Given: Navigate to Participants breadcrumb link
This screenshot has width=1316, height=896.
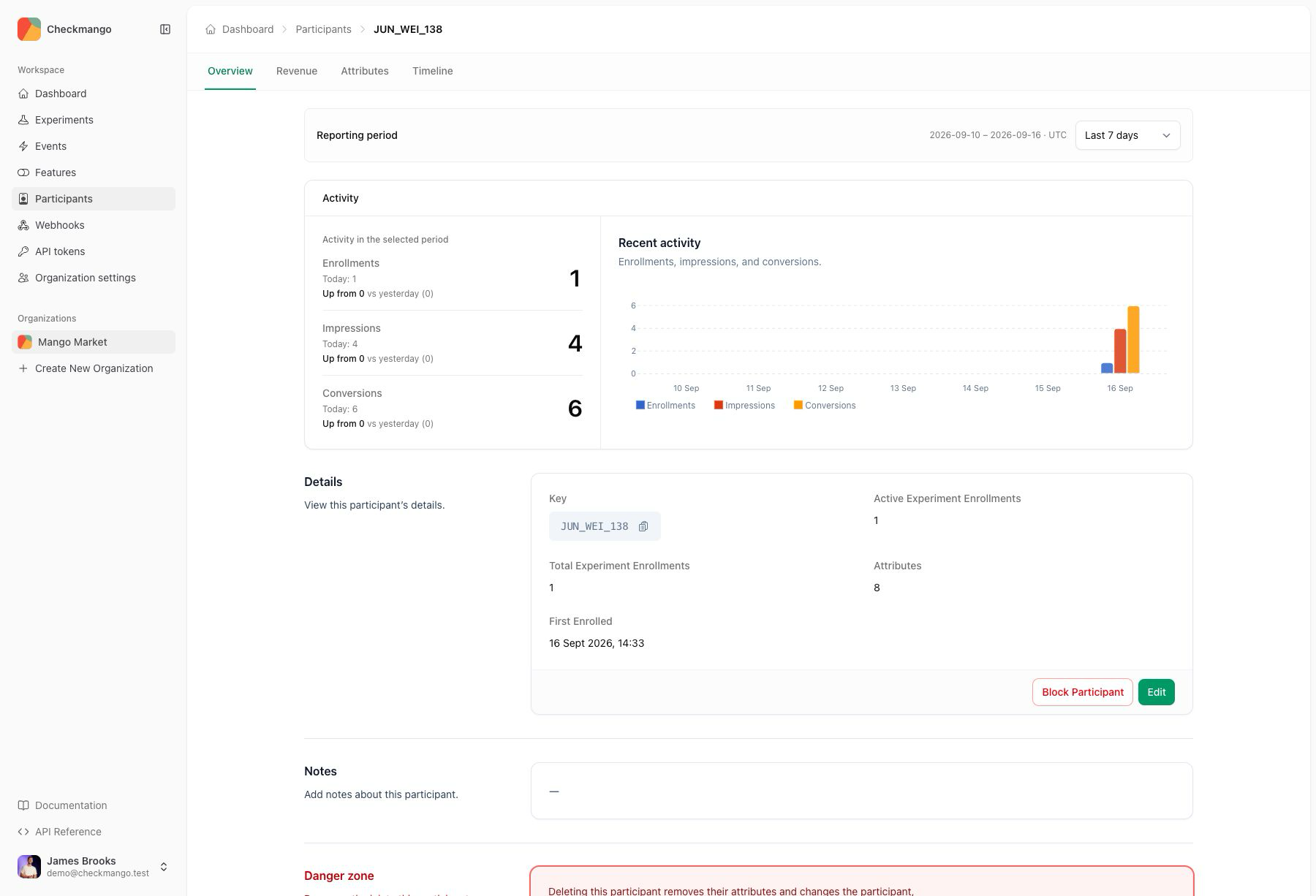Looking at the screenshot, I should (x=323, y=29).
